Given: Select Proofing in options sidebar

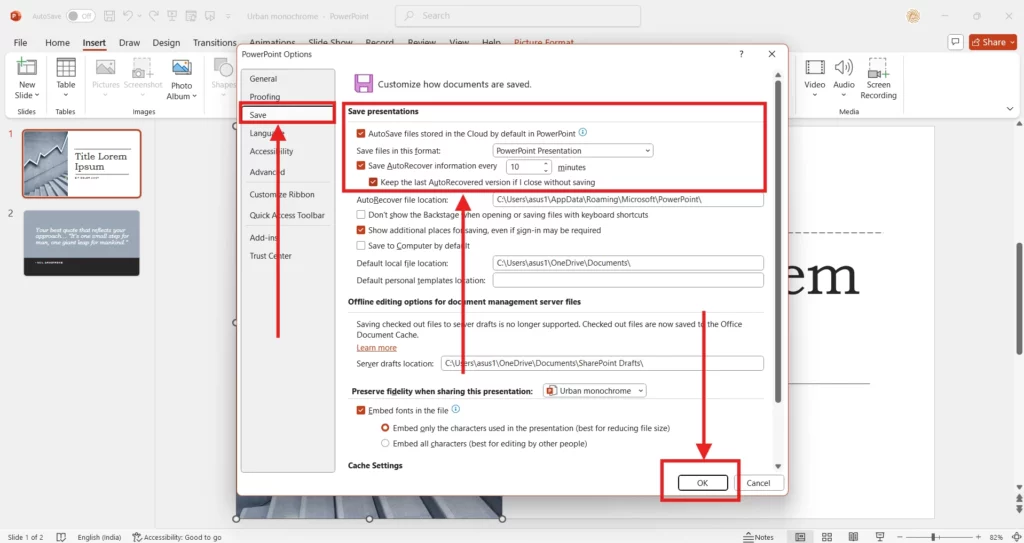Looking at the screenshot, I should pos(265,97).
